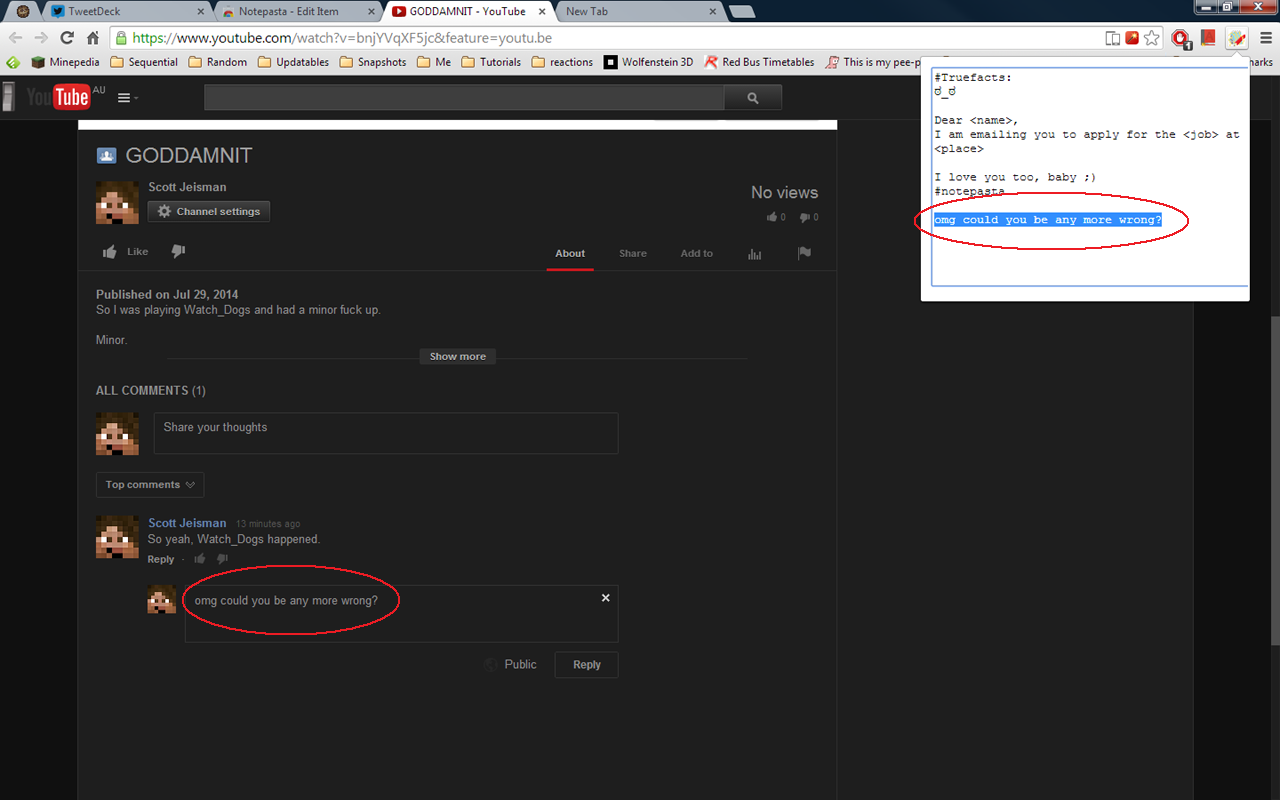
Task: Click the YouTube logo
Action: click(58, 97)
